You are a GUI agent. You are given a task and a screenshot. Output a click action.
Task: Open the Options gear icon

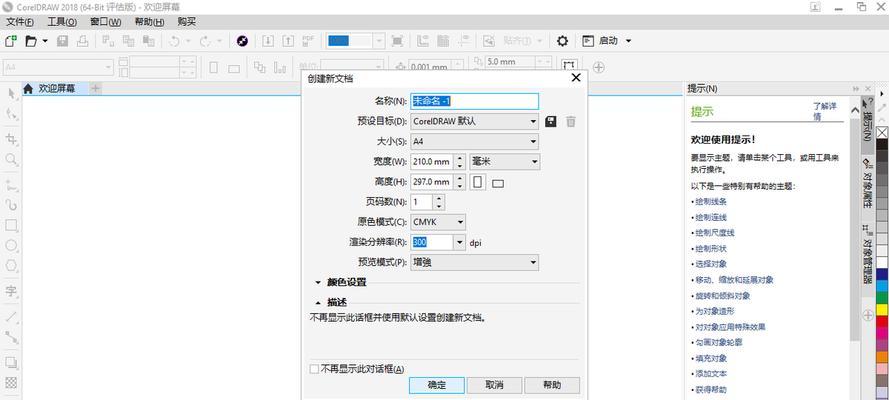point(562,41)
